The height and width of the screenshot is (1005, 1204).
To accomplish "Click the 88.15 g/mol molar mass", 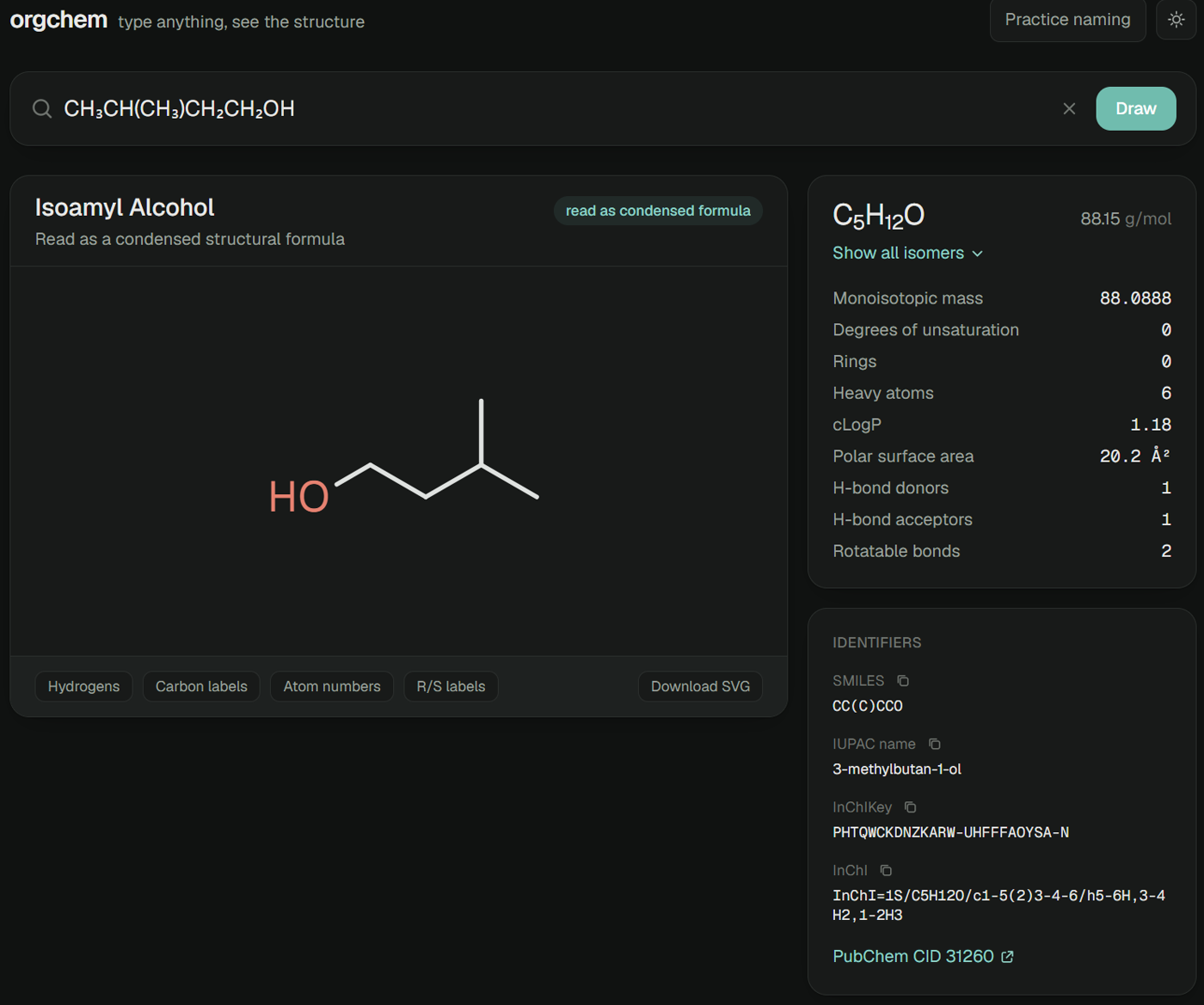I will point(1126,218).
